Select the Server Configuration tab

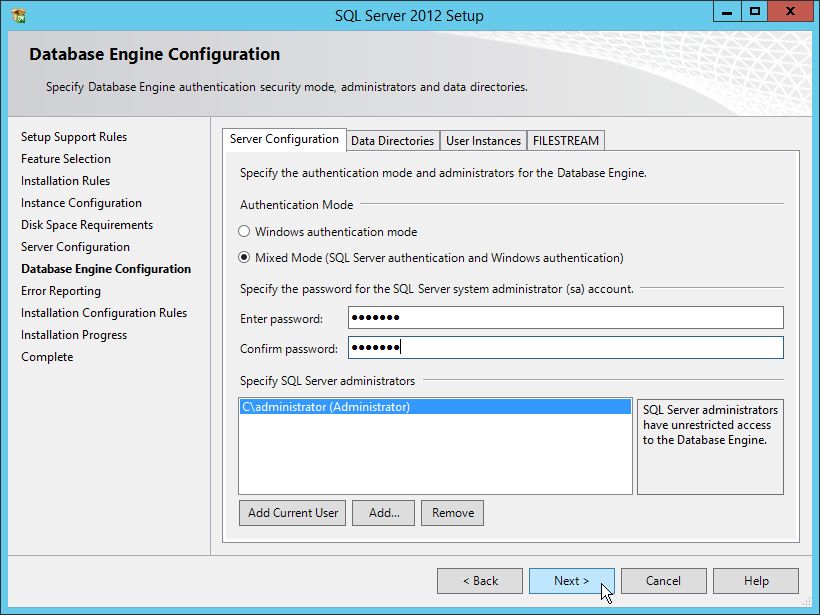tap(284, 140)
